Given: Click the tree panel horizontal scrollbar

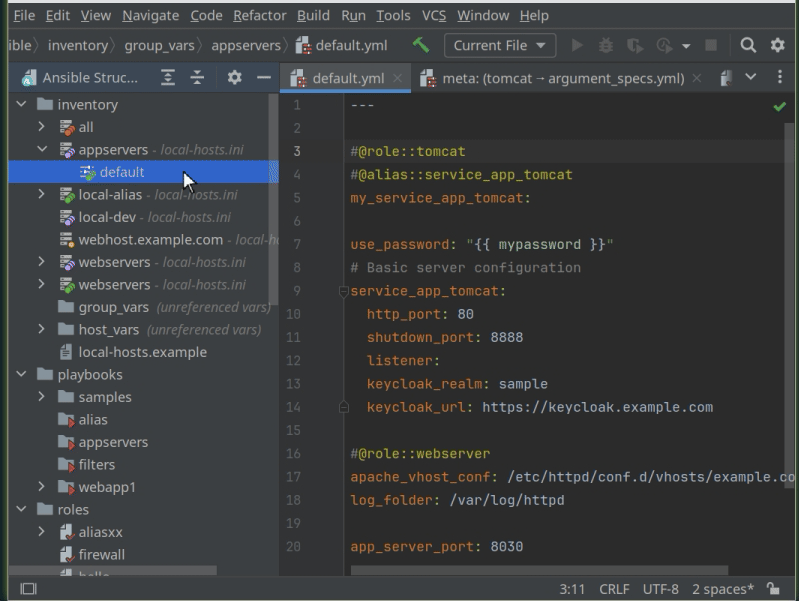Looking at the screenshot, I should click(x=113, y=570).
